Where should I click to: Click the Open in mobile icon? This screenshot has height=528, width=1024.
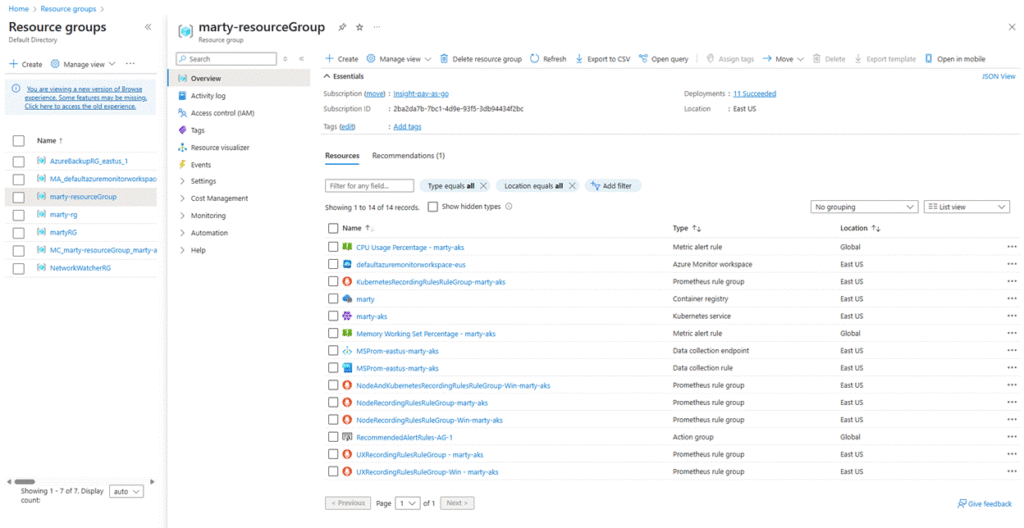pyautogui.click(x=929, y=59)
